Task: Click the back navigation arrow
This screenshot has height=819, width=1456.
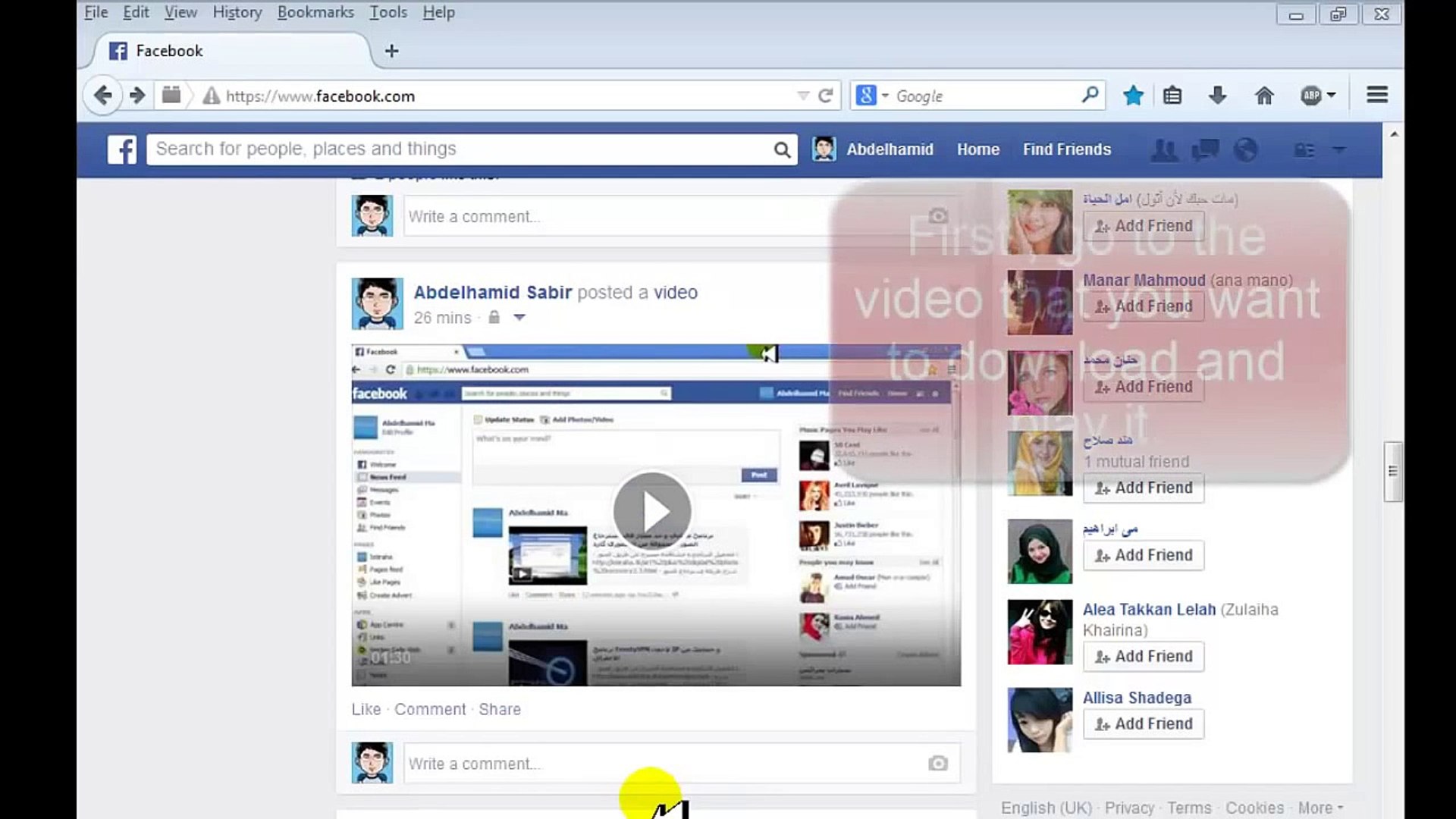Action: 104,96
